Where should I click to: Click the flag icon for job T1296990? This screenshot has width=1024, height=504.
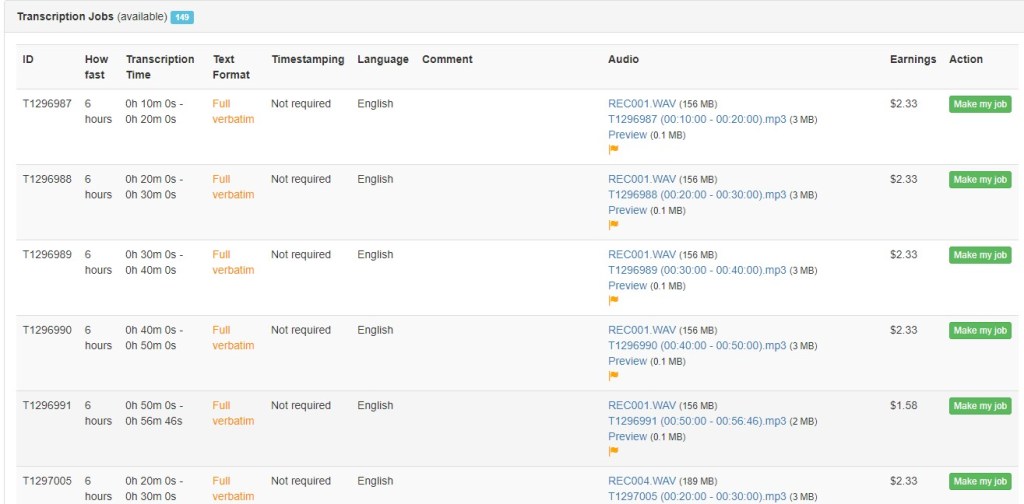point(613,375)
